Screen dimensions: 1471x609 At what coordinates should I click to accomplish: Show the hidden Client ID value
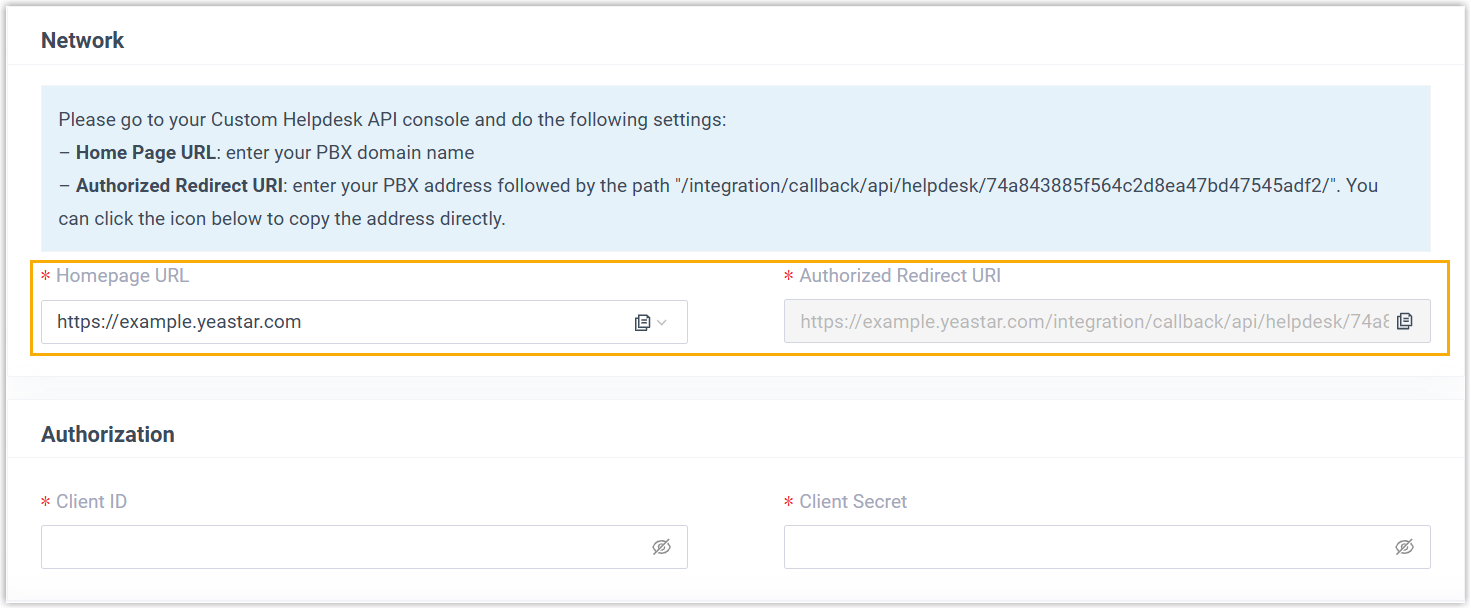(x=661, y=547)
